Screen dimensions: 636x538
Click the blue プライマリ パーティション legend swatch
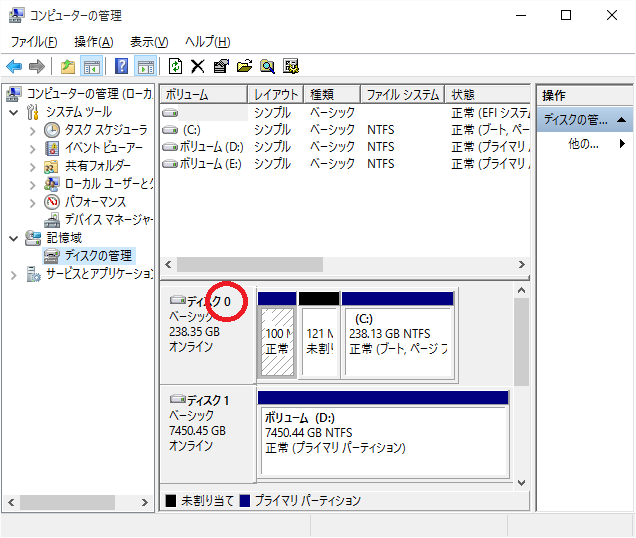click(245, 501)
